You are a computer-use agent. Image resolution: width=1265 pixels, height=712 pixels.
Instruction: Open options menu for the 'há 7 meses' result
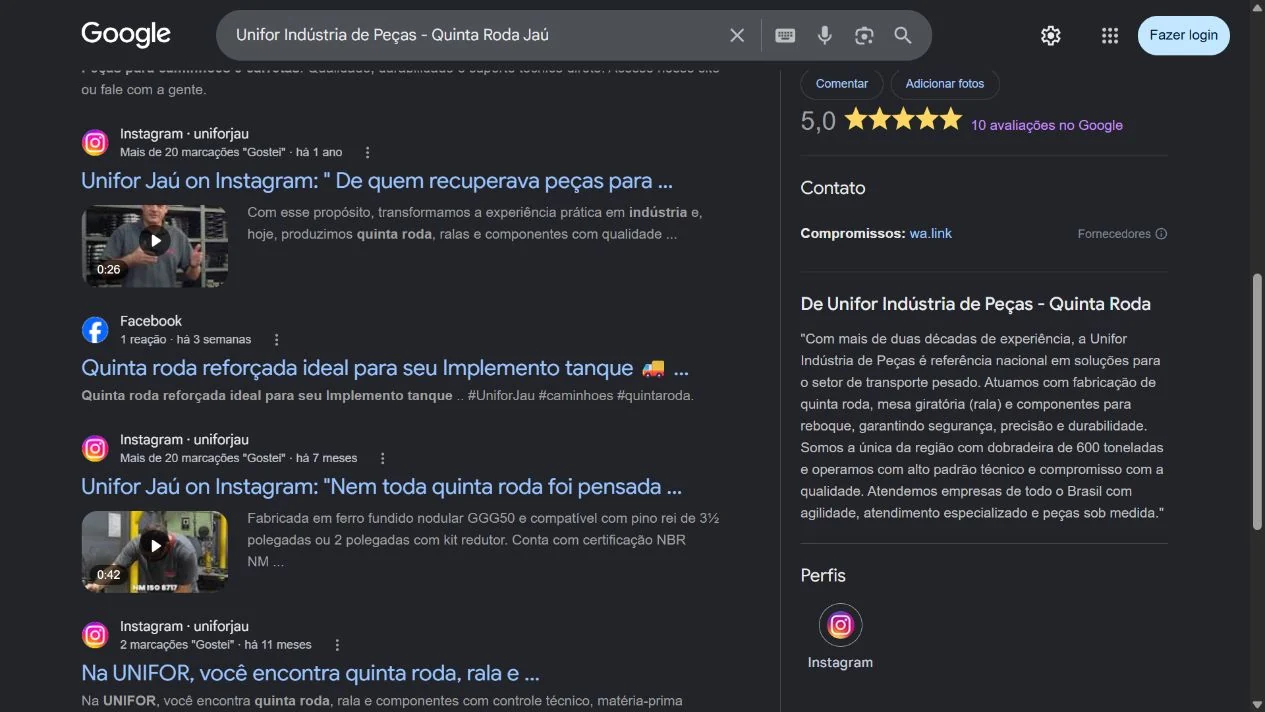point(382,458)
